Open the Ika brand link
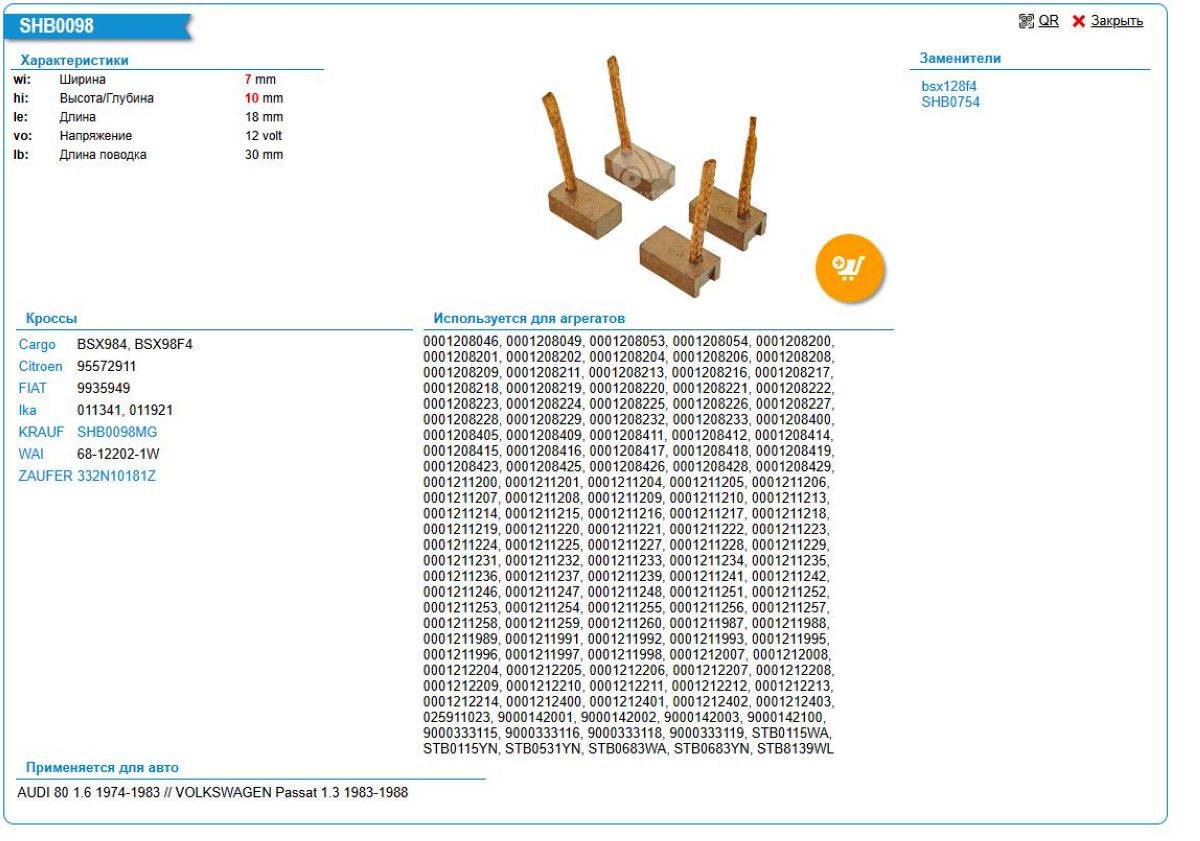Viewport: 1200px width, 841px height. [x=28, y=410]
